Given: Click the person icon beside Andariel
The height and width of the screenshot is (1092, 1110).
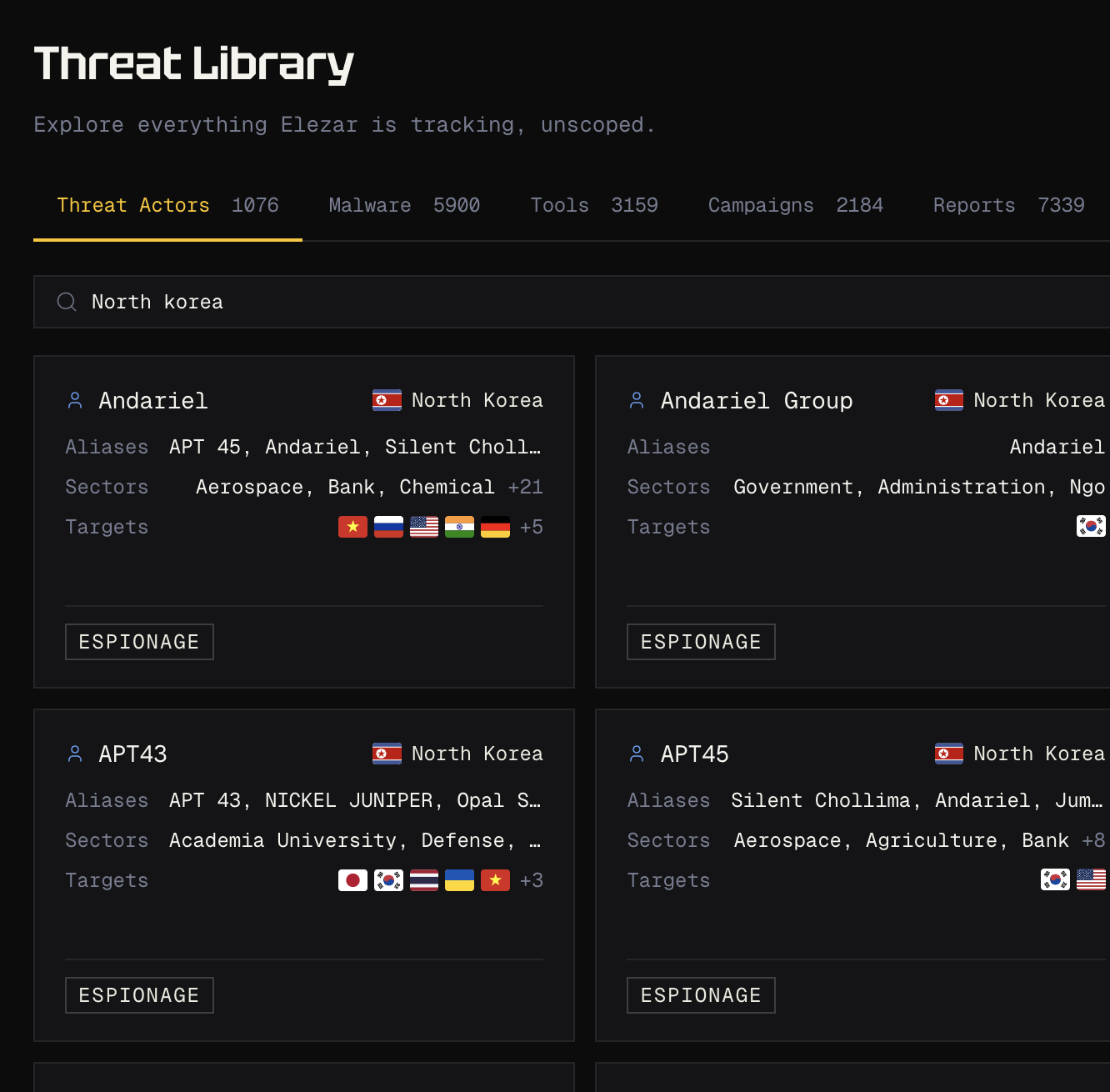Looking at the screenshot, I should 75,401.
